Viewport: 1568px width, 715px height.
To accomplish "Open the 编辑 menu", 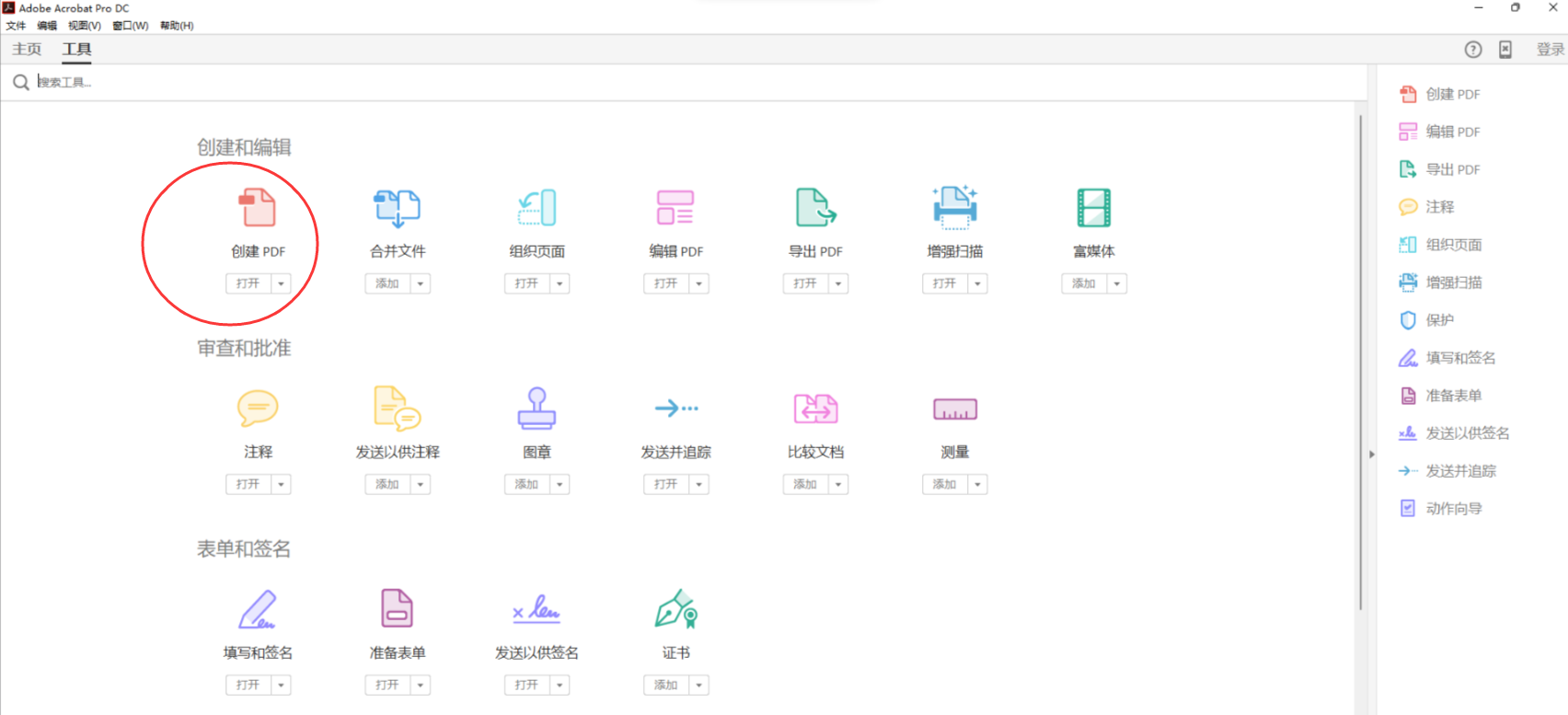I will point(47,26).
